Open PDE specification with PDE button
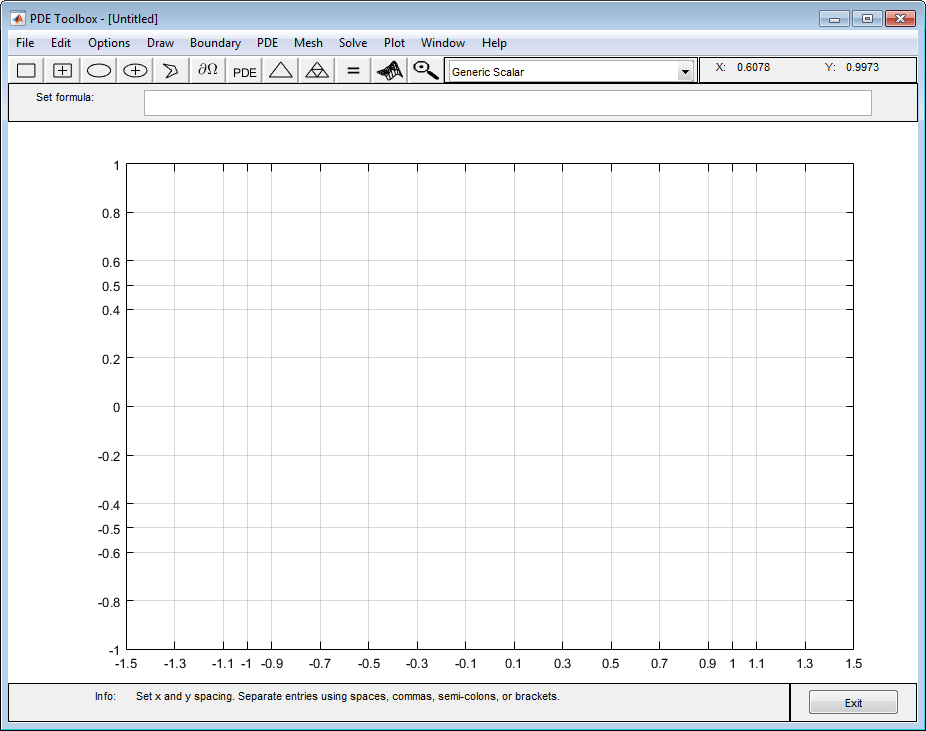The width and height of the screenshot is (926, 731). point(244,71)
